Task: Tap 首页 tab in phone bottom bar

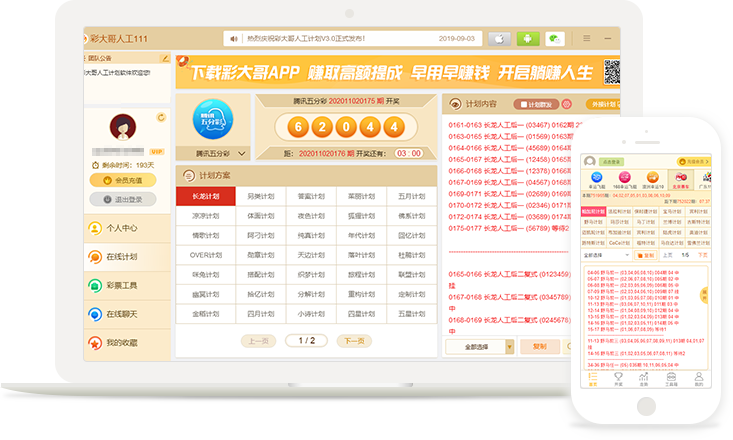Action: pos(593,379)
